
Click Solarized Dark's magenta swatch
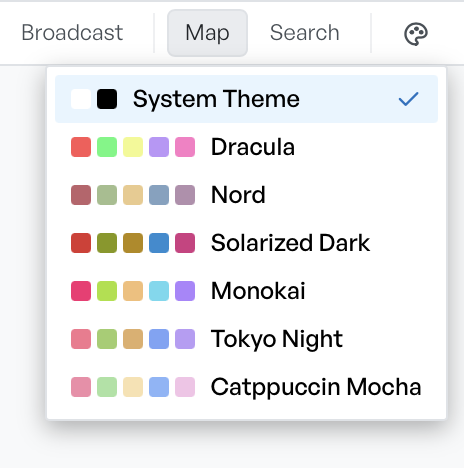(185, 243)
